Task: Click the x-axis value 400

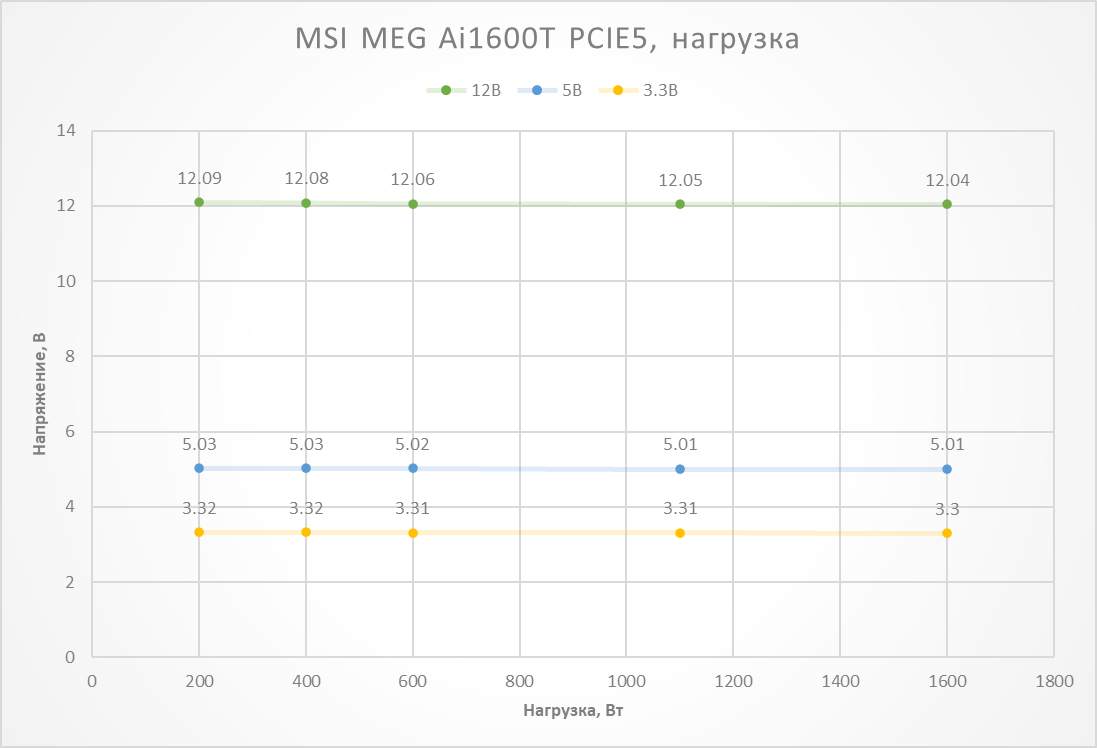Action: click(x=306, y=682)
